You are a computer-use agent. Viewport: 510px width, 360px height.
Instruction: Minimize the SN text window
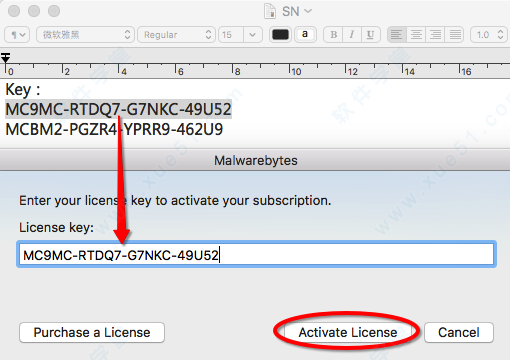click(34, 11)
